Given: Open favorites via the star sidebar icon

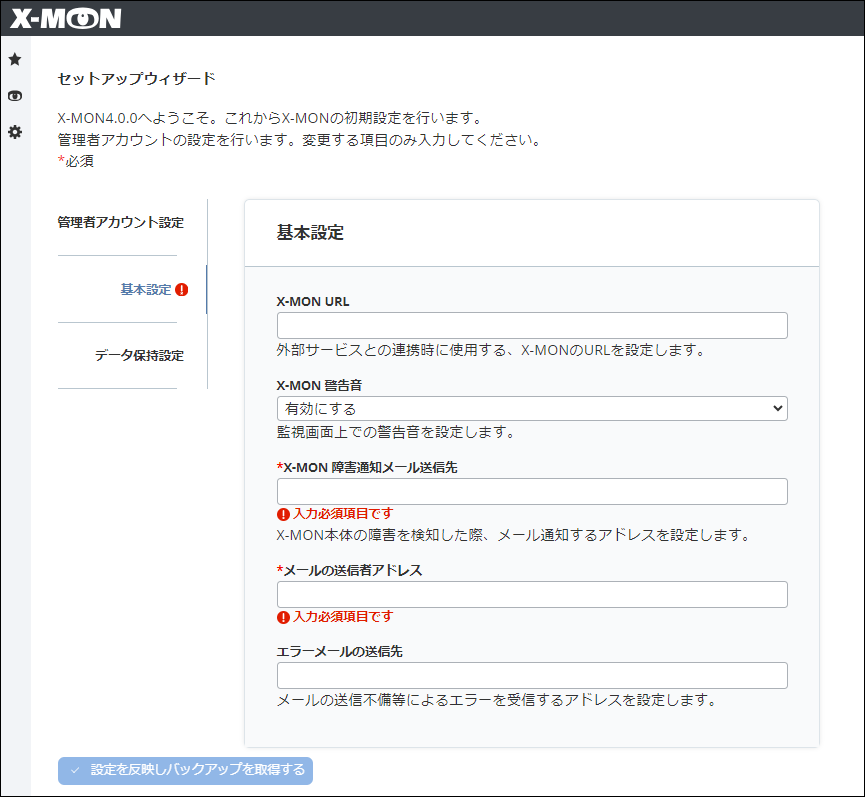Looking at the screenshot, I should pyautogui.click(x=15, y=60).
